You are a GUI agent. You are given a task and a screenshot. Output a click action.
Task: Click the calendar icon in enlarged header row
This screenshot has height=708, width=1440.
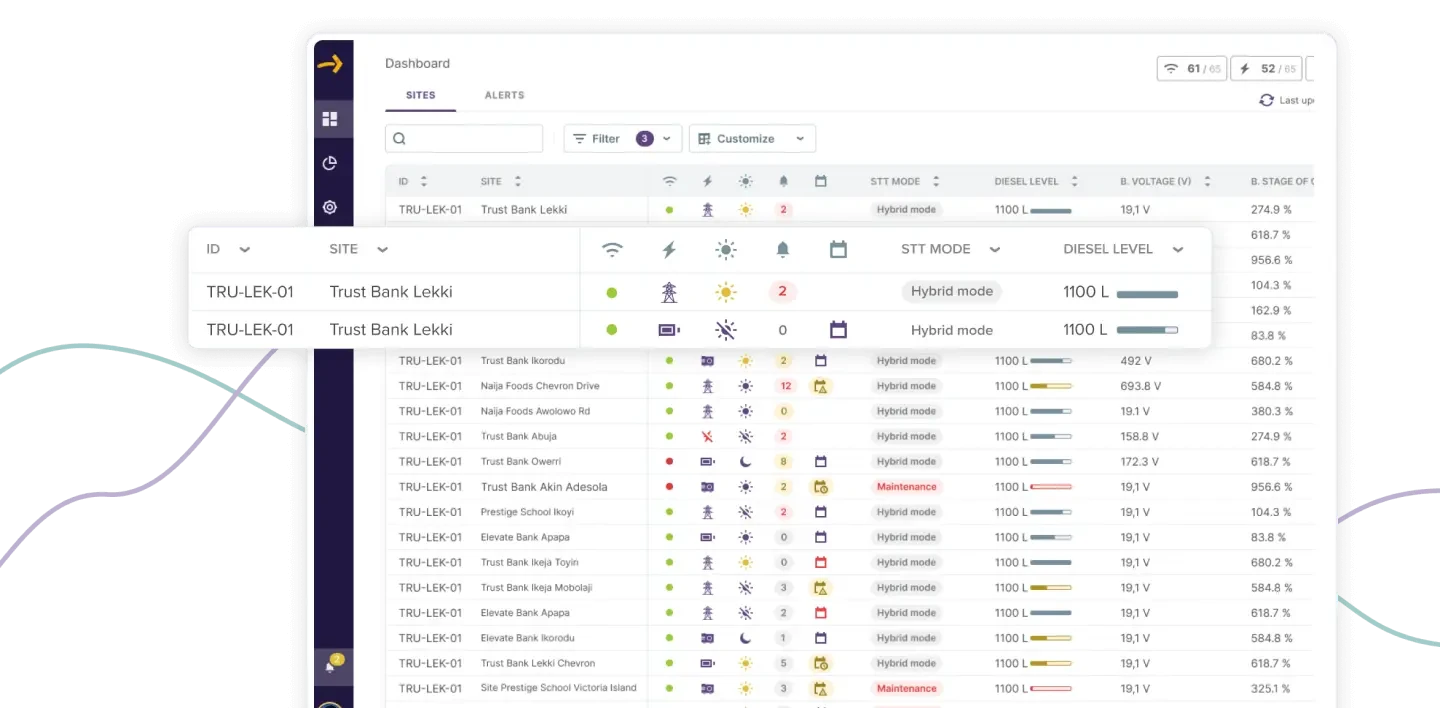(838, 249)
